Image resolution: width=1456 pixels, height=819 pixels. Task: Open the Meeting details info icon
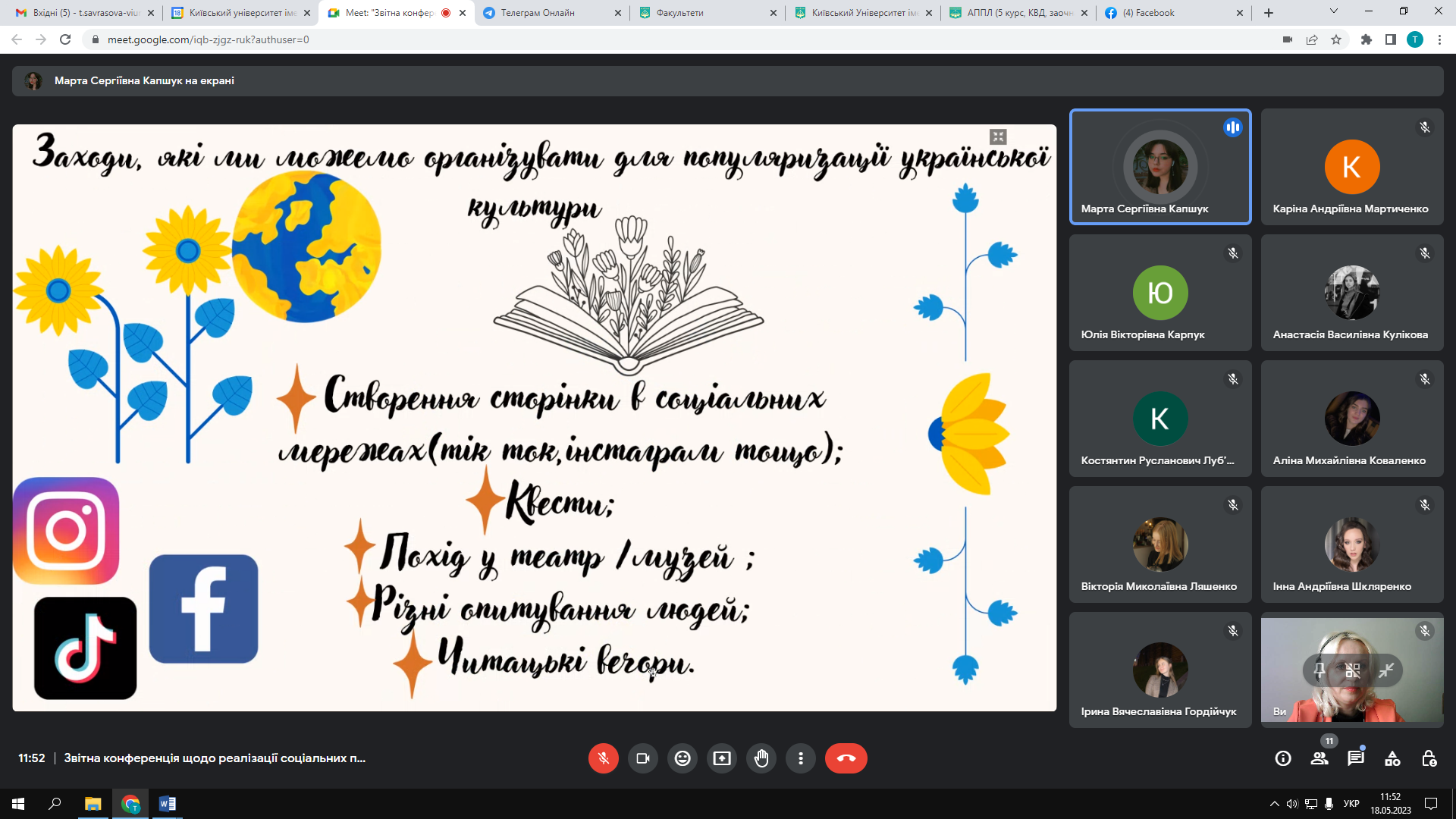coord(1283,758)
